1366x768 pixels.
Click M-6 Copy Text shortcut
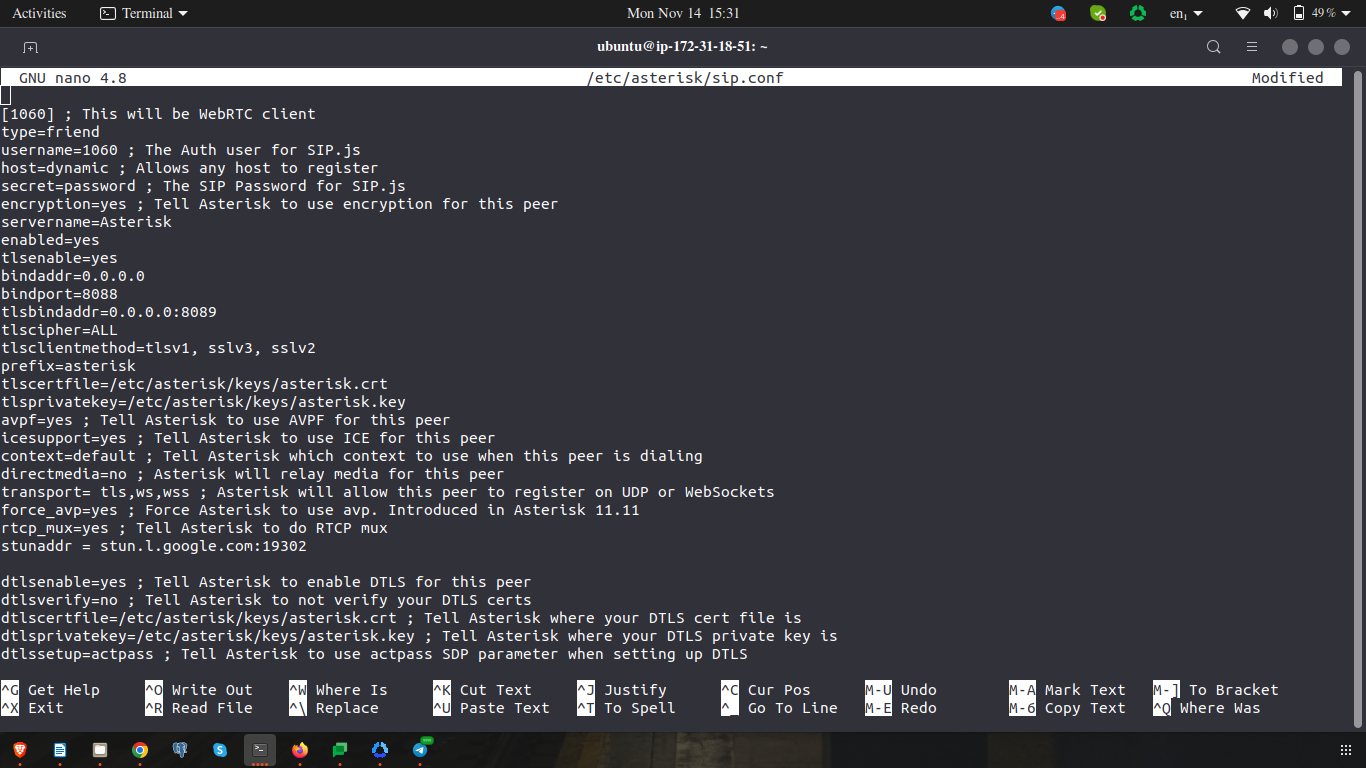click(x=1067, y=708)
